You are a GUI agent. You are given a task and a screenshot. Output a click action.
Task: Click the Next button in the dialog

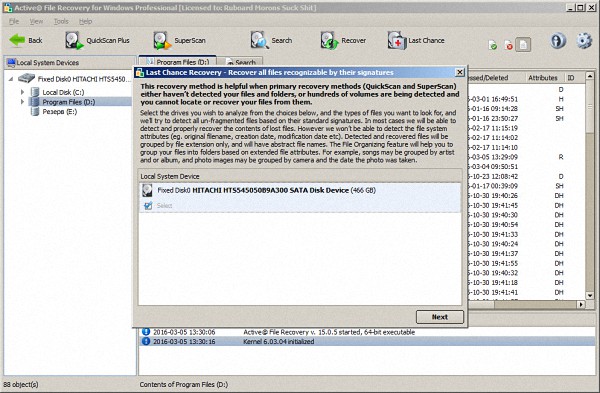point(440,317)
